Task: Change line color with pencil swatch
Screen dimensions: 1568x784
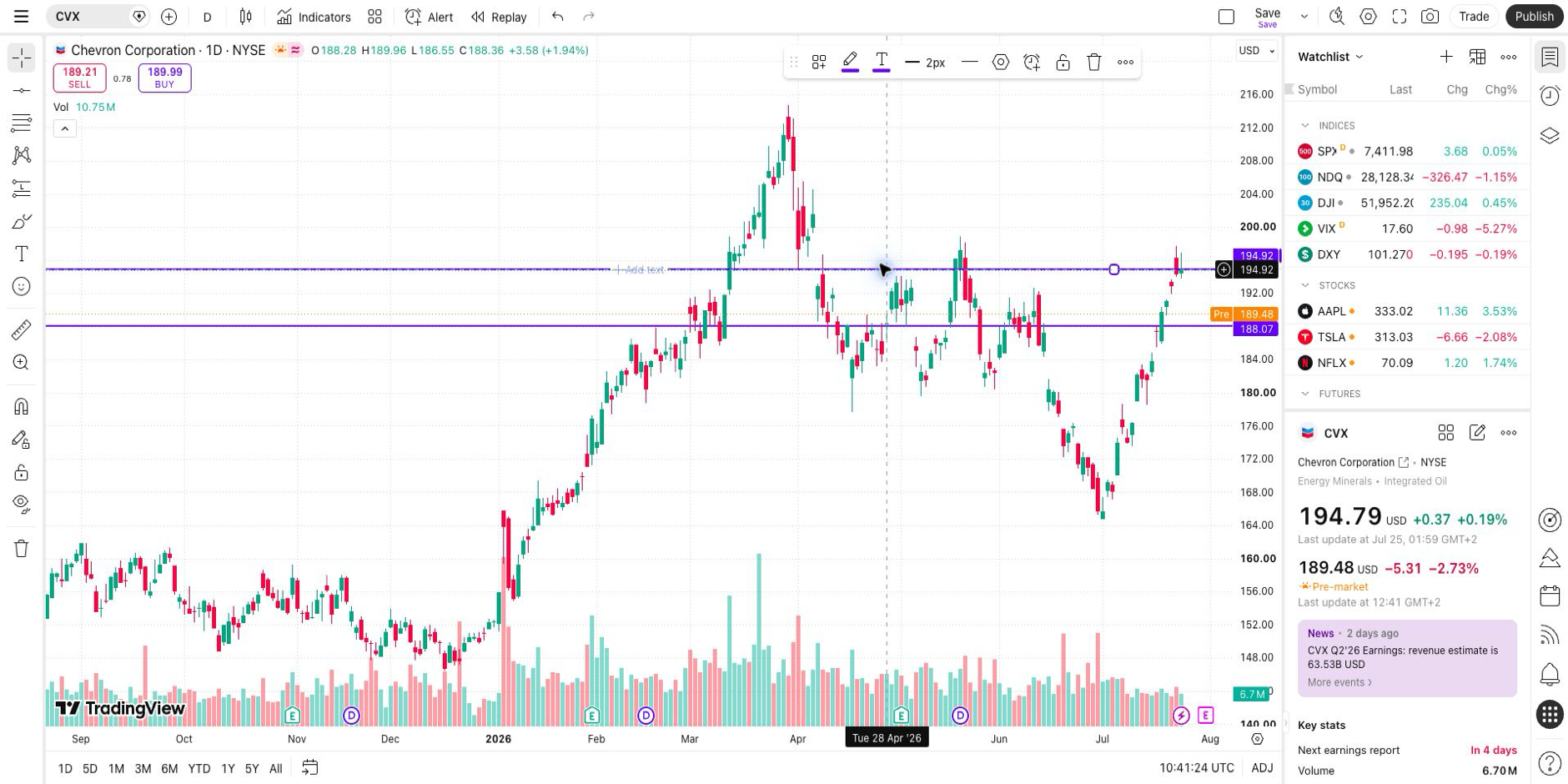Action: click(850, 62)
